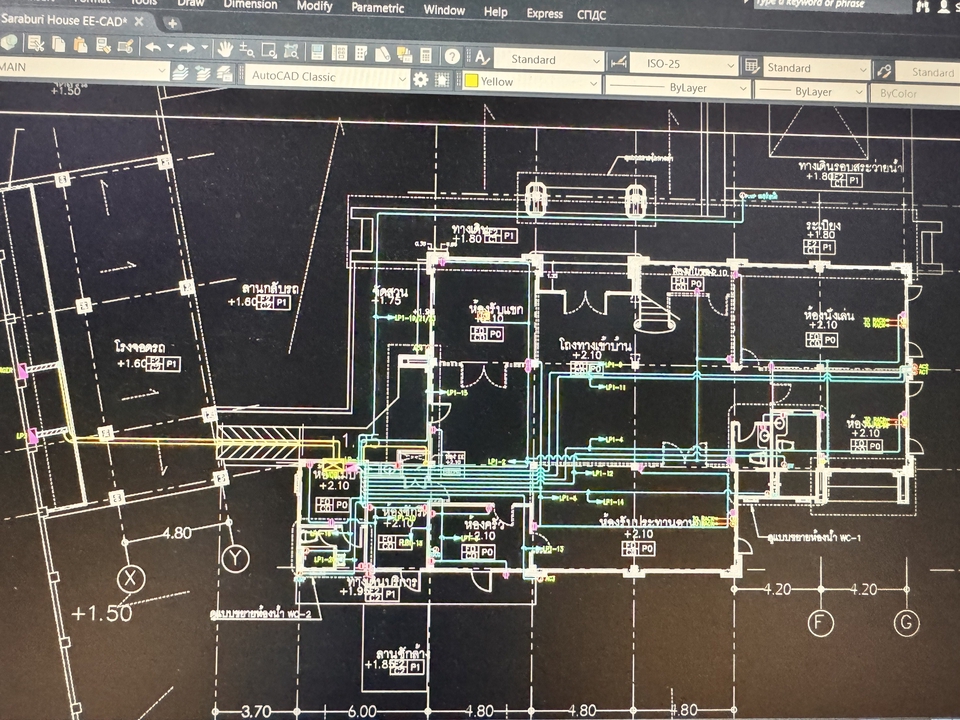Click the grid bubble labeled X
The height and width of the screenshot is (720, 960).
click(x=131, y=579)
